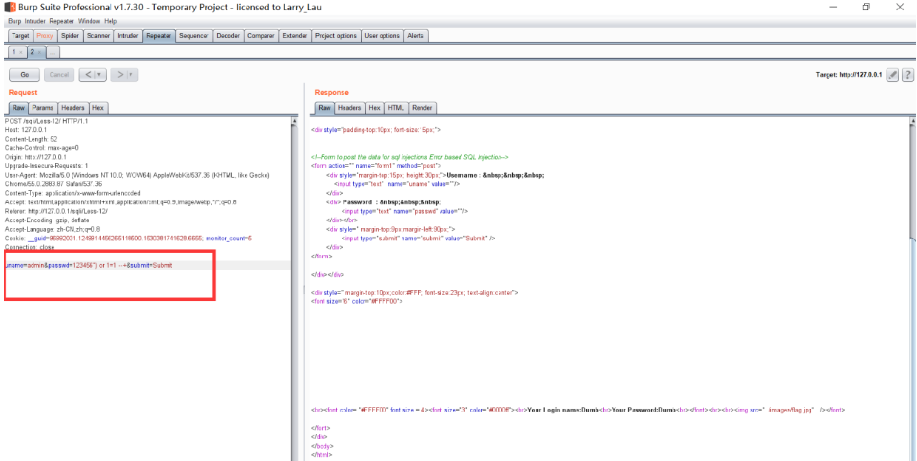Add a new Repeater tab with the ... button
The width and height of the screenshot is (917, 461).
54,51
